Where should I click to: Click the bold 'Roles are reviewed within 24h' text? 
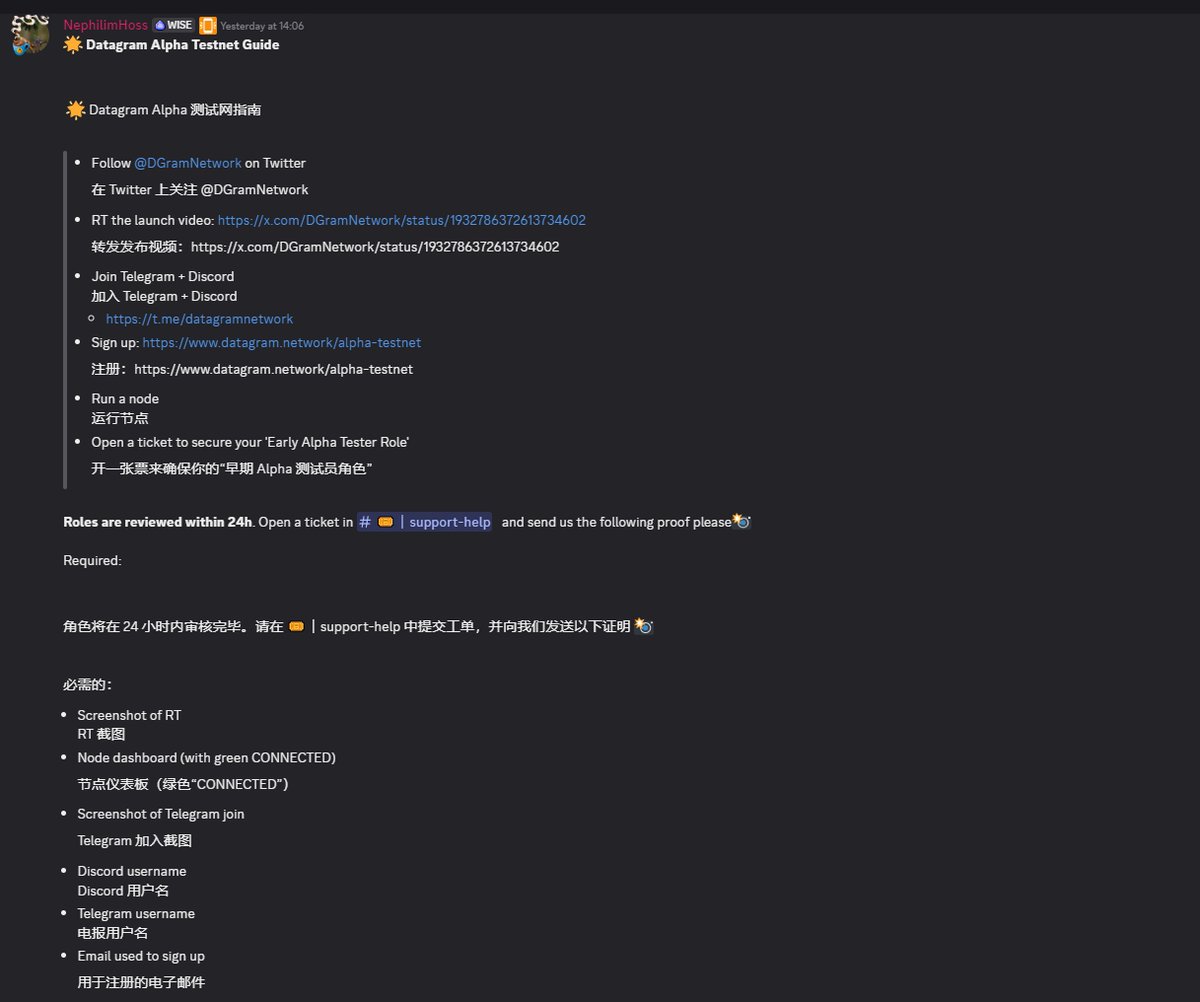click(158, 522)
